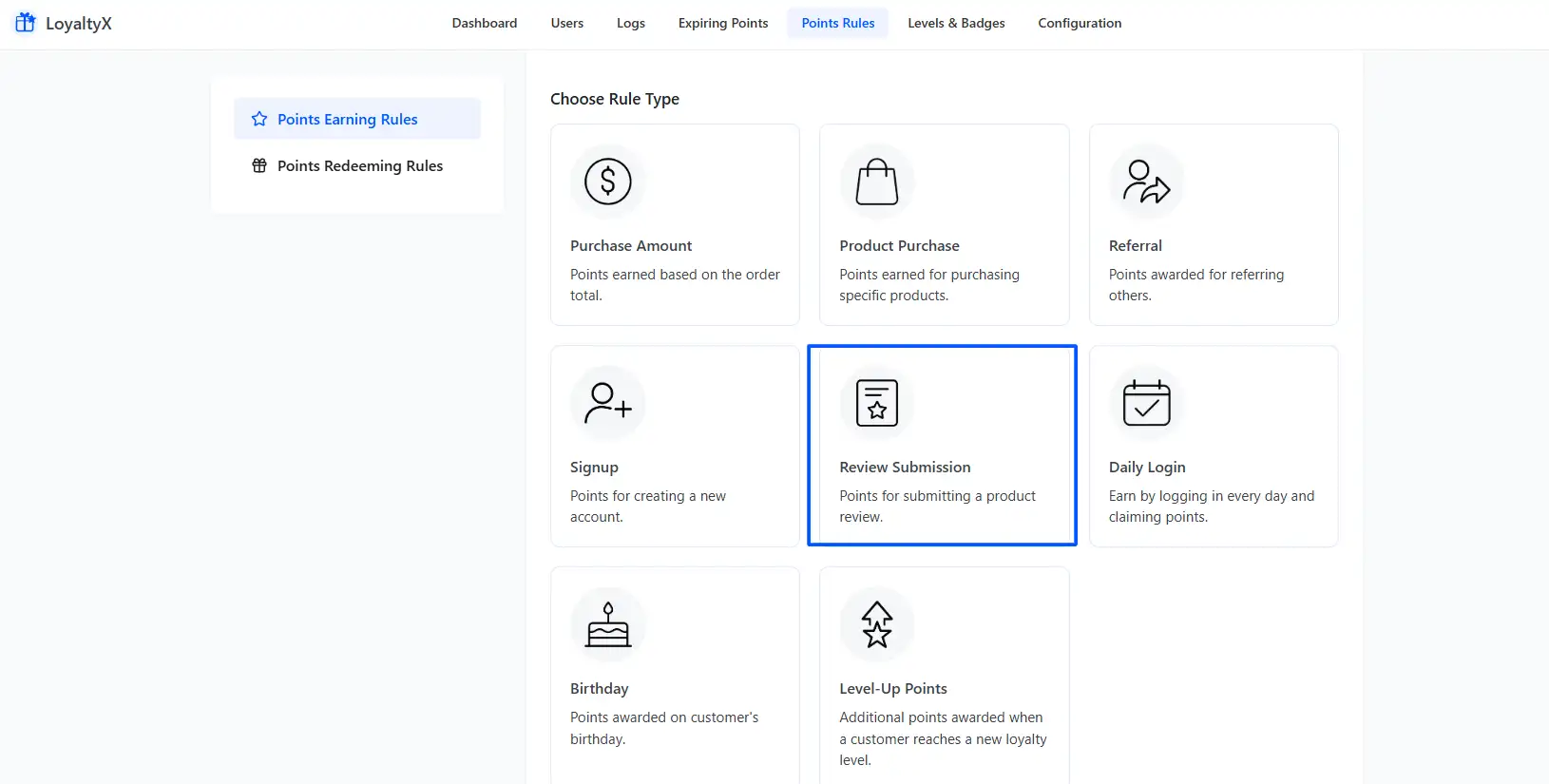Choose the Referral rule type title

[1135, 245]
